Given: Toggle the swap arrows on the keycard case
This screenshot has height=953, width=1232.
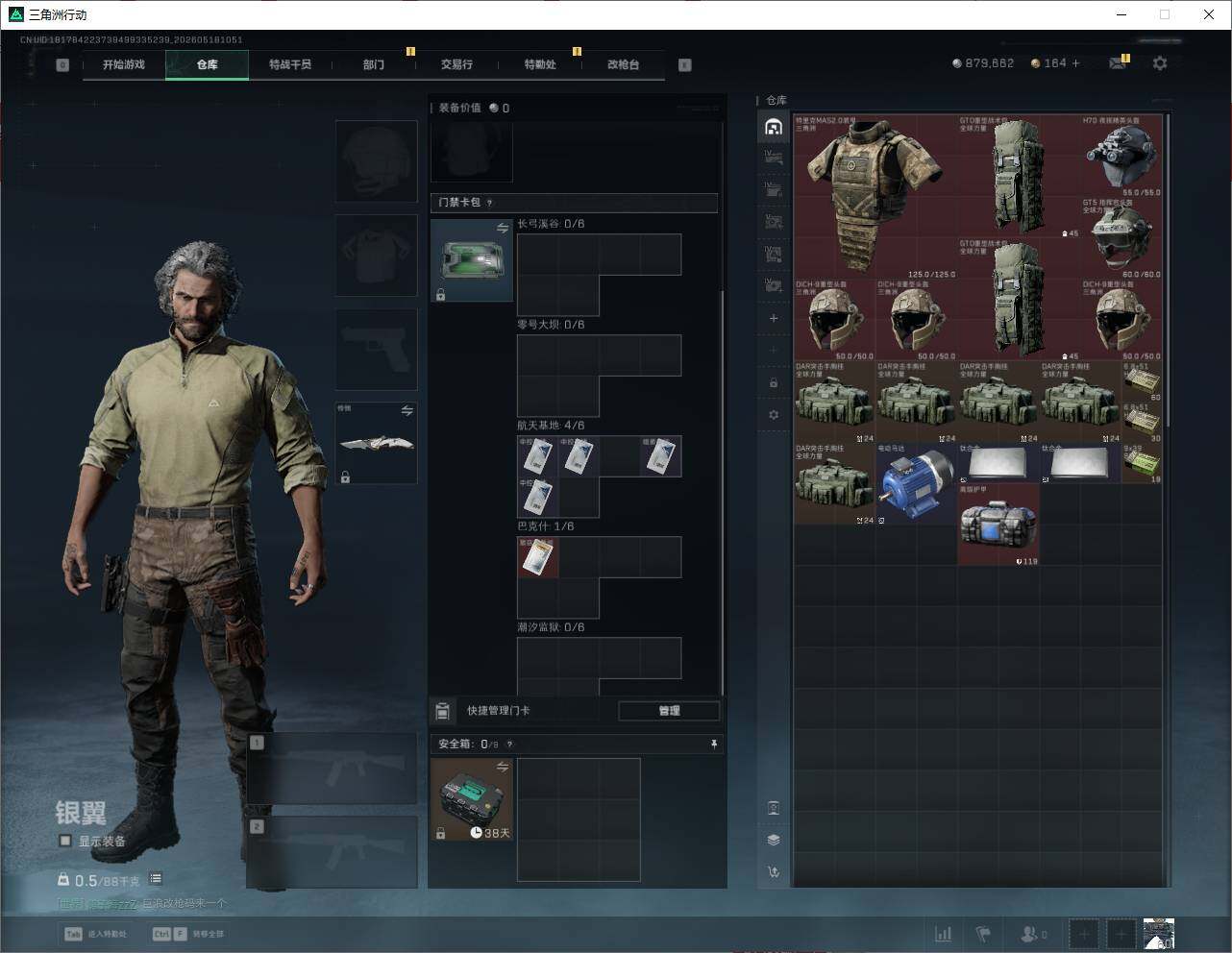Looking at the screenshot, I should (x=502, y=229).
